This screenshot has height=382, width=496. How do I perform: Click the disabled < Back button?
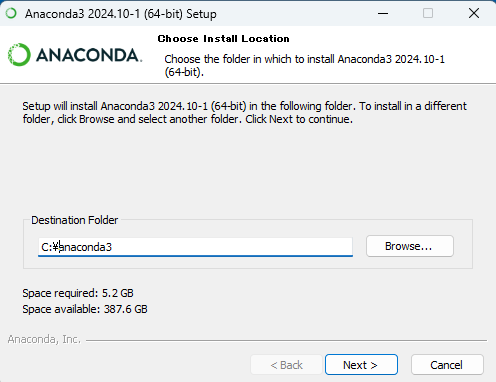point(286,365)
